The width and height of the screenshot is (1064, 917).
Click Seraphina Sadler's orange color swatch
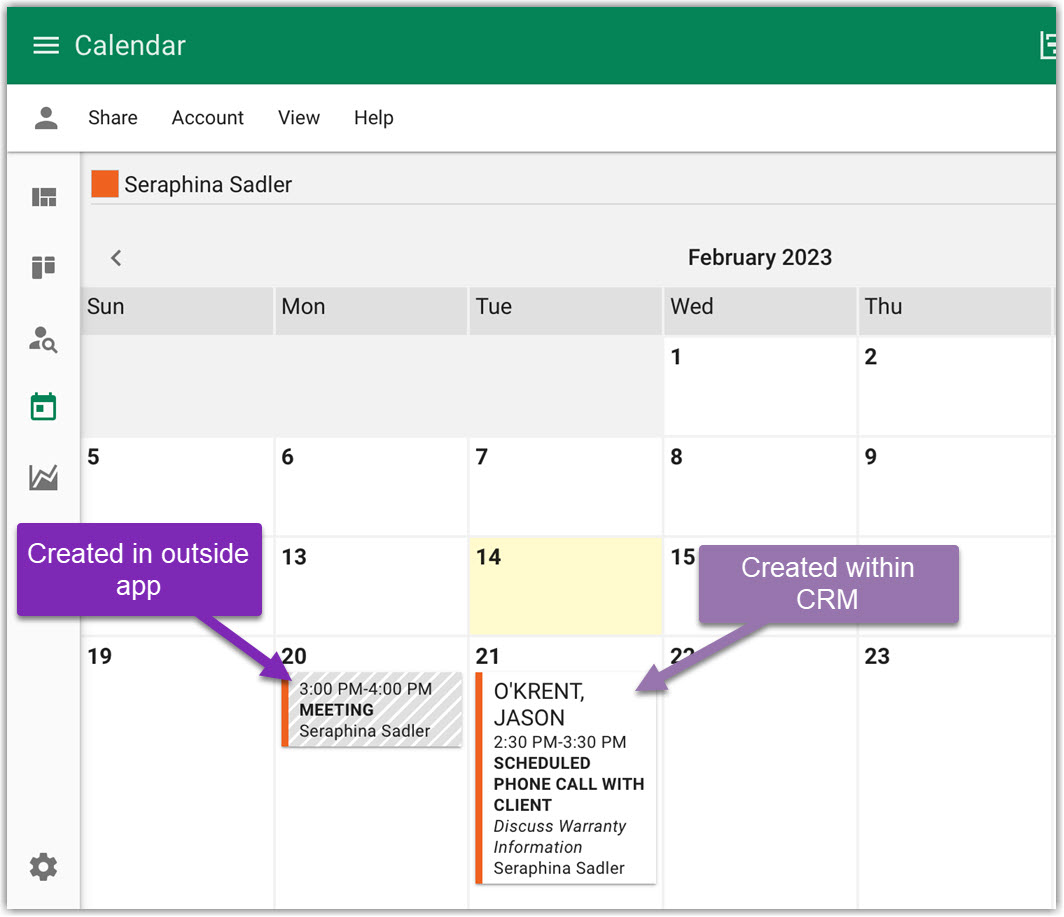tap(105, 184)
